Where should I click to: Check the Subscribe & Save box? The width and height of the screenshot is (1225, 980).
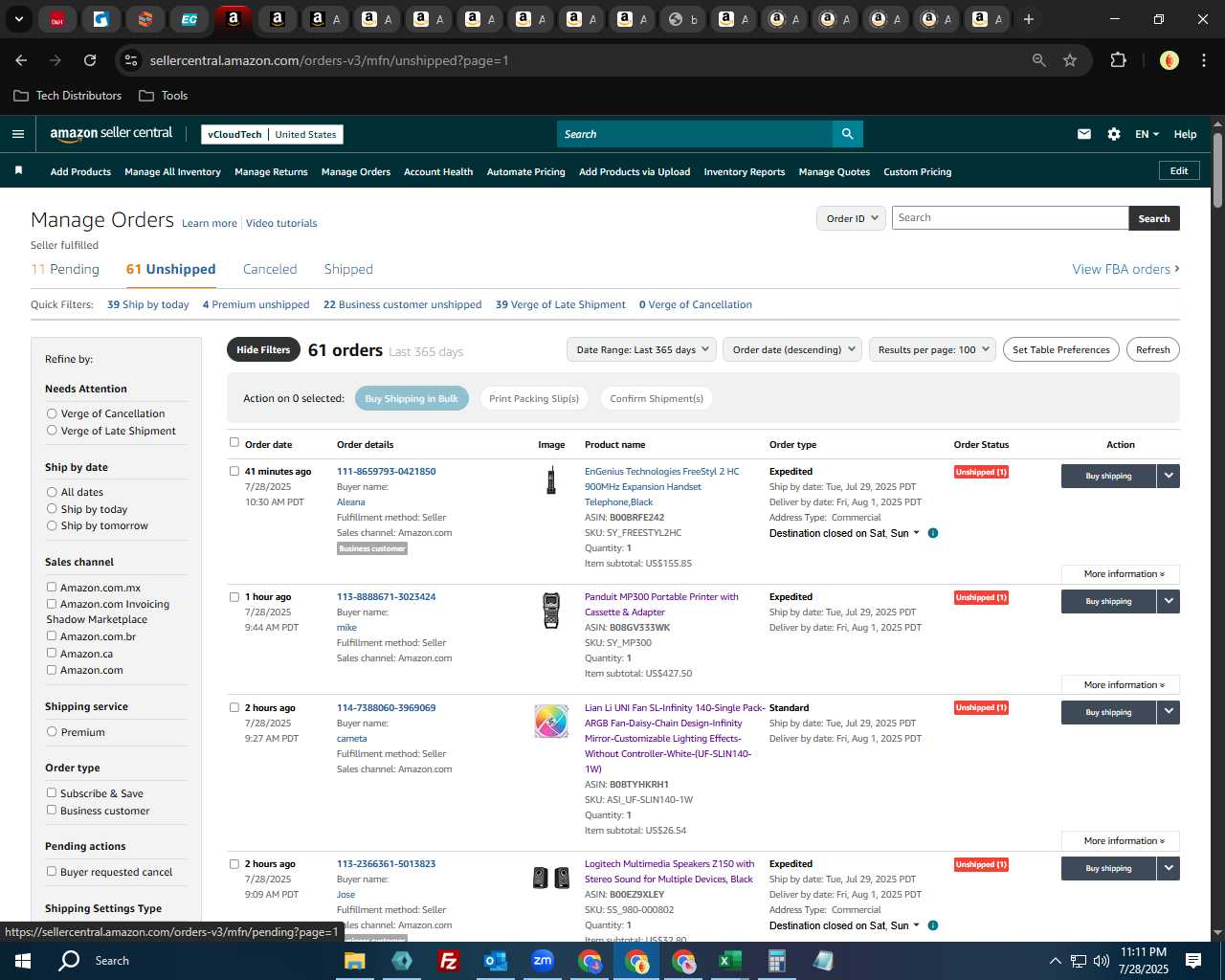coord(52,793)
